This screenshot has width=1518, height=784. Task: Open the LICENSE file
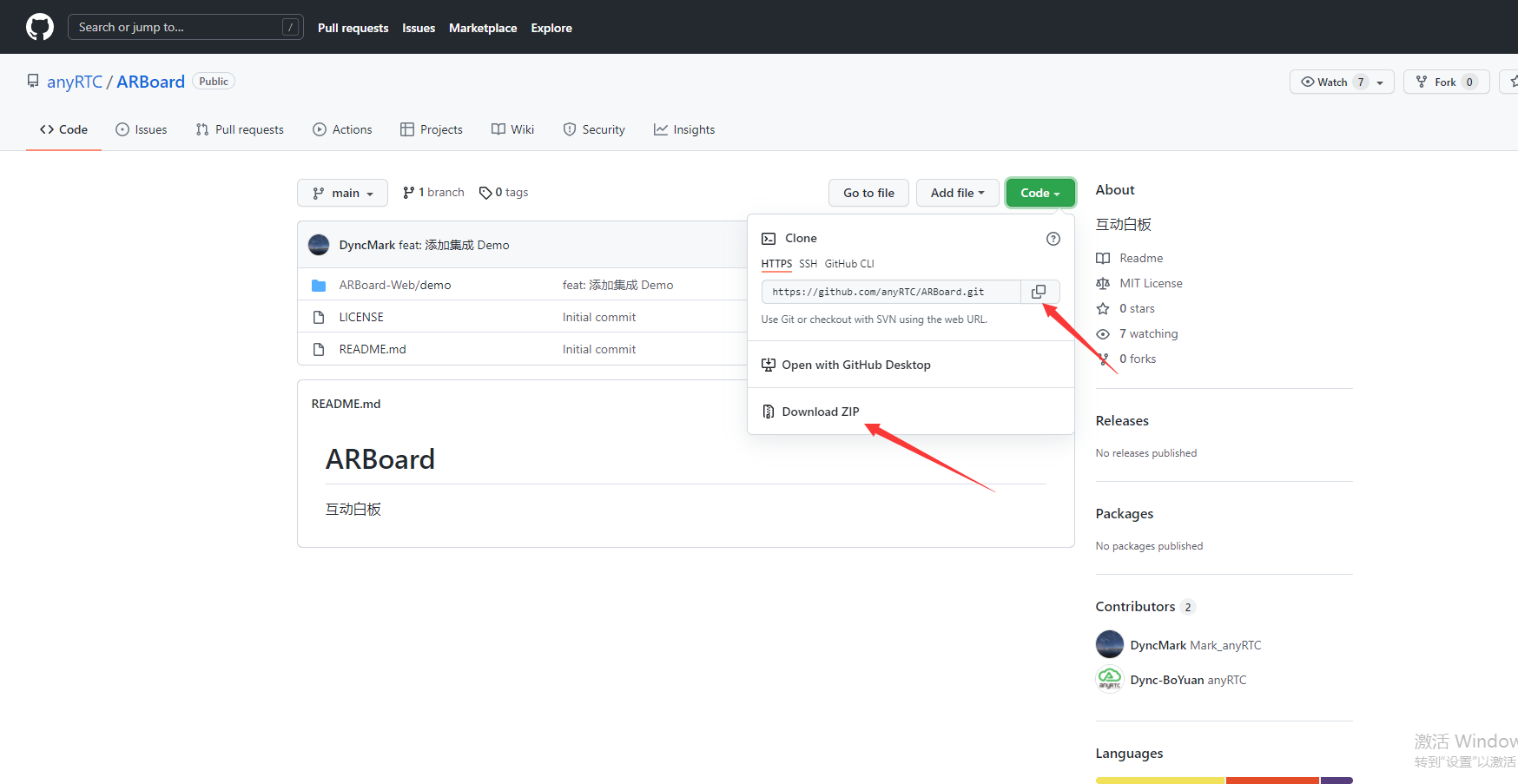(361, 317)
